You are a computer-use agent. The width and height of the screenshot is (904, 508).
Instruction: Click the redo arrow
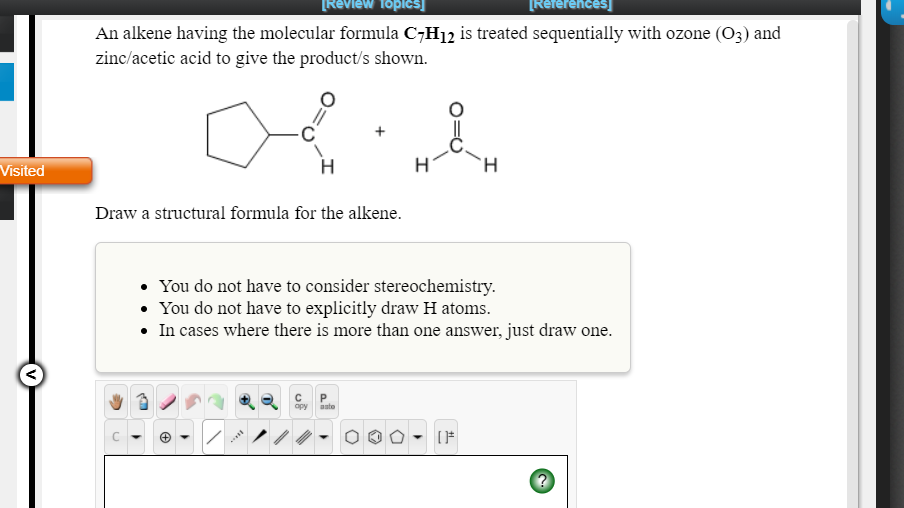pyautogui.click(x=218, y=402)
